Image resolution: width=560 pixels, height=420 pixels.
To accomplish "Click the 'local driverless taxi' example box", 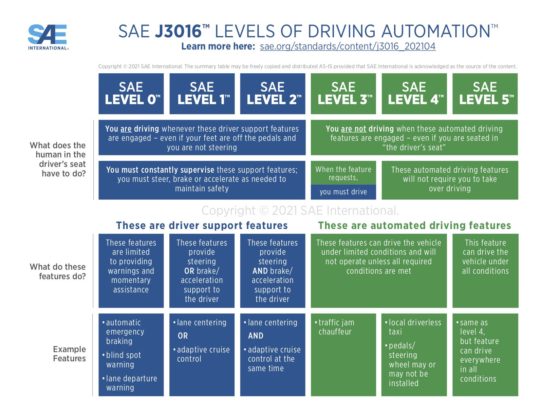I will coord(414,355).
